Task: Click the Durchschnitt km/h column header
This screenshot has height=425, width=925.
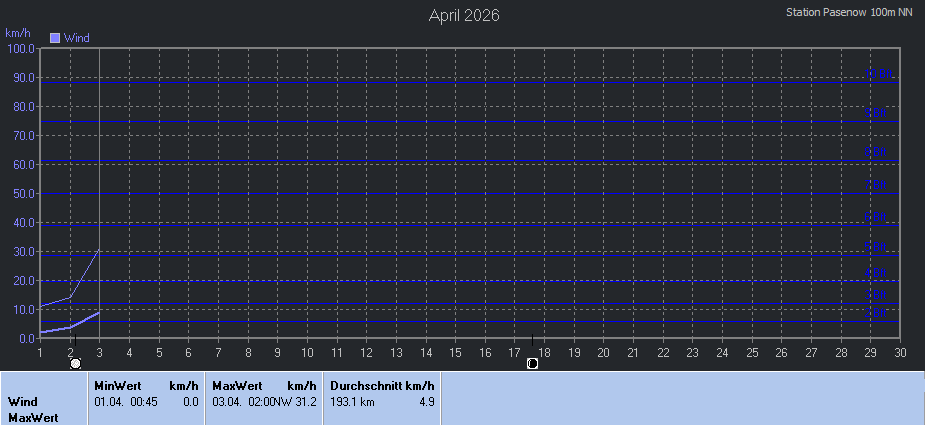Action: (x=382, y=385)
